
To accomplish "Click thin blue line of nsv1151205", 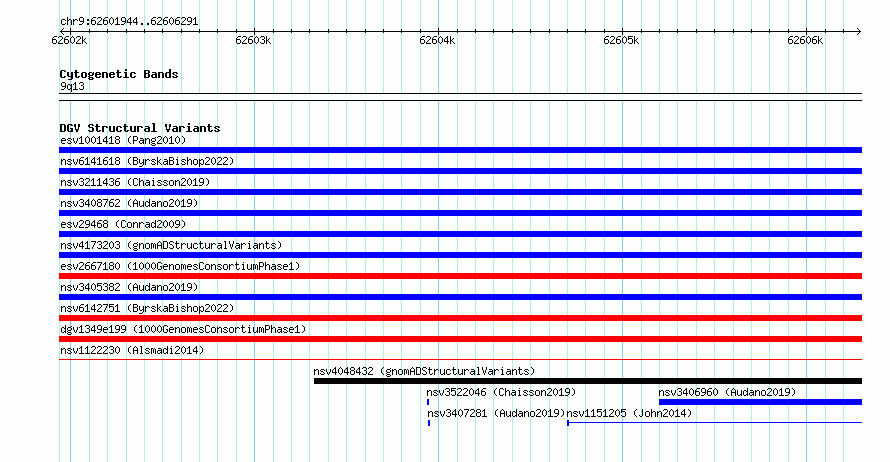I will coord(715,423).
